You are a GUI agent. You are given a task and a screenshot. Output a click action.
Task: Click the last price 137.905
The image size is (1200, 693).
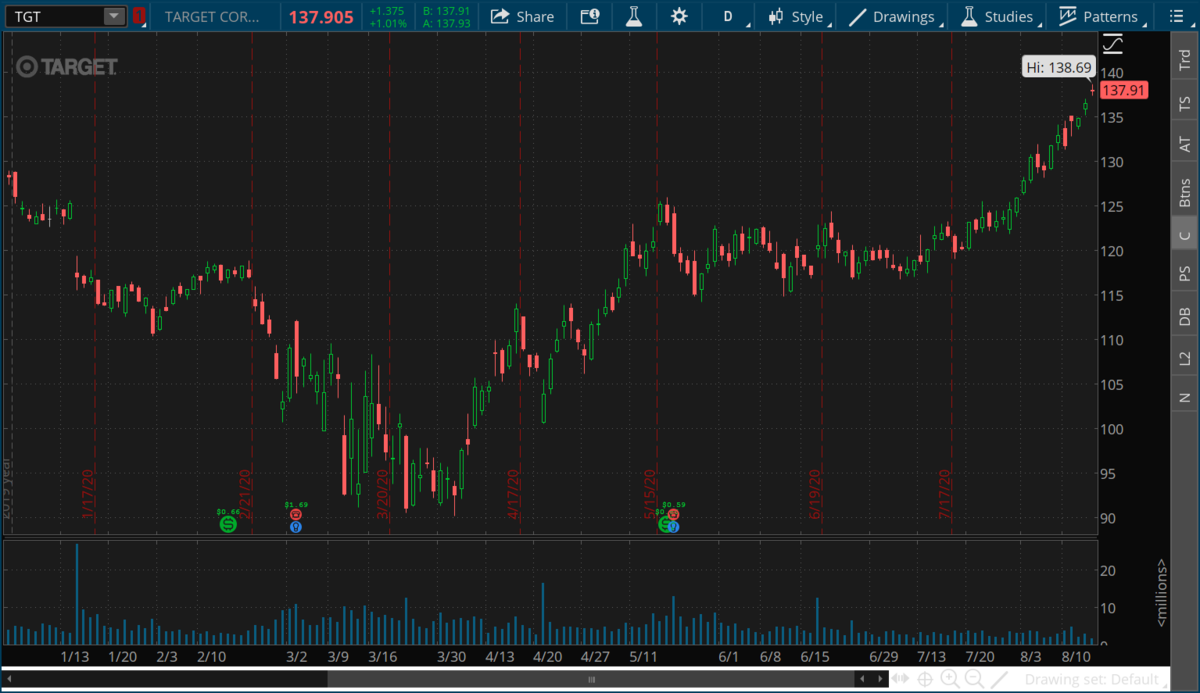(x=321, y=16)
